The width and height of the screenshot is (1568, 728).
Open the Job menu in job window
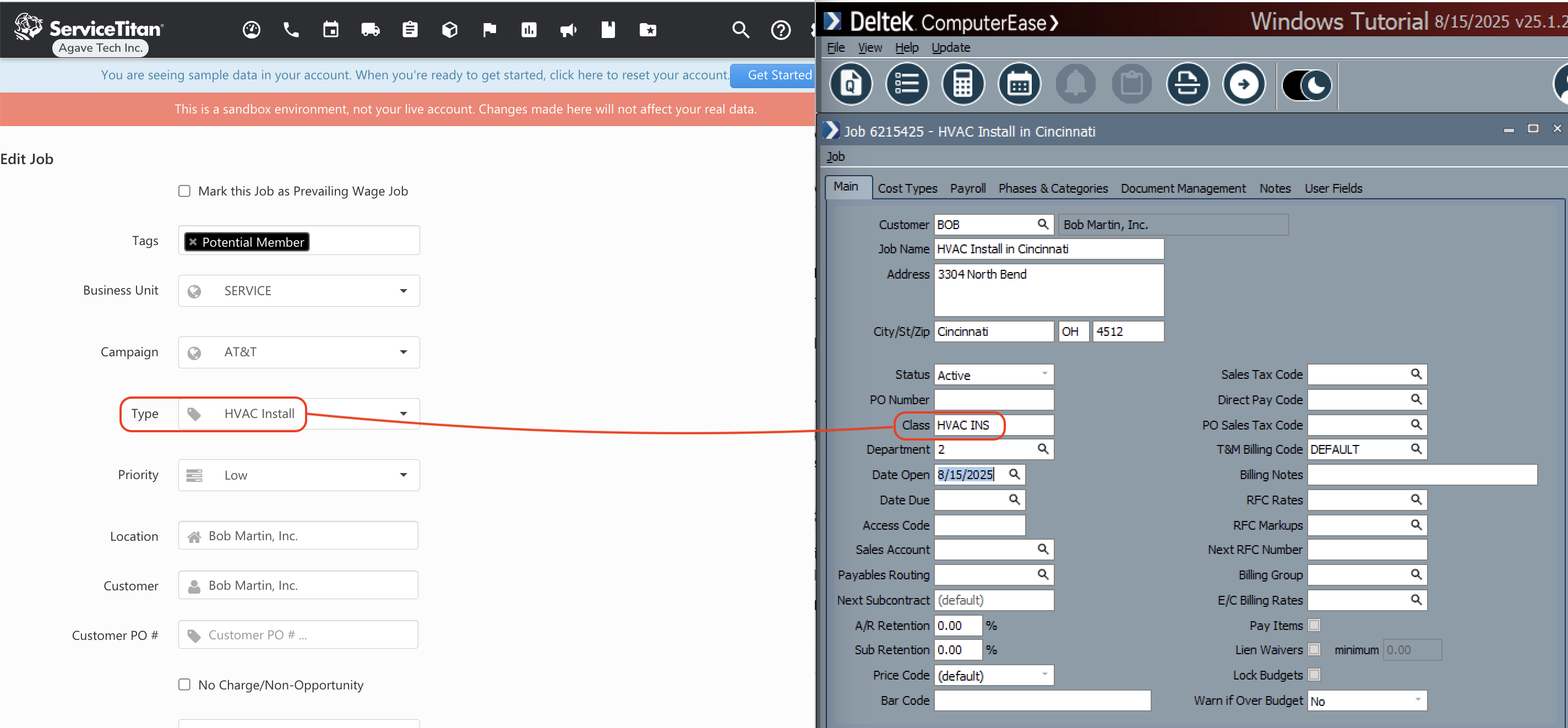[x=835, y=156]
